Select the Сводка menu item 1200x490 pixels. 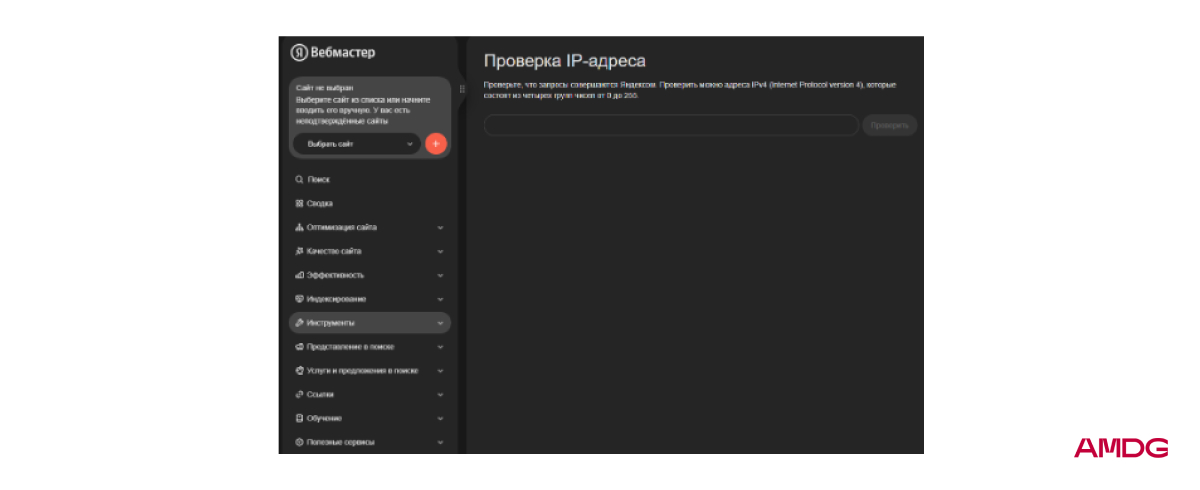pyautogui.click(x=320, y=204)
